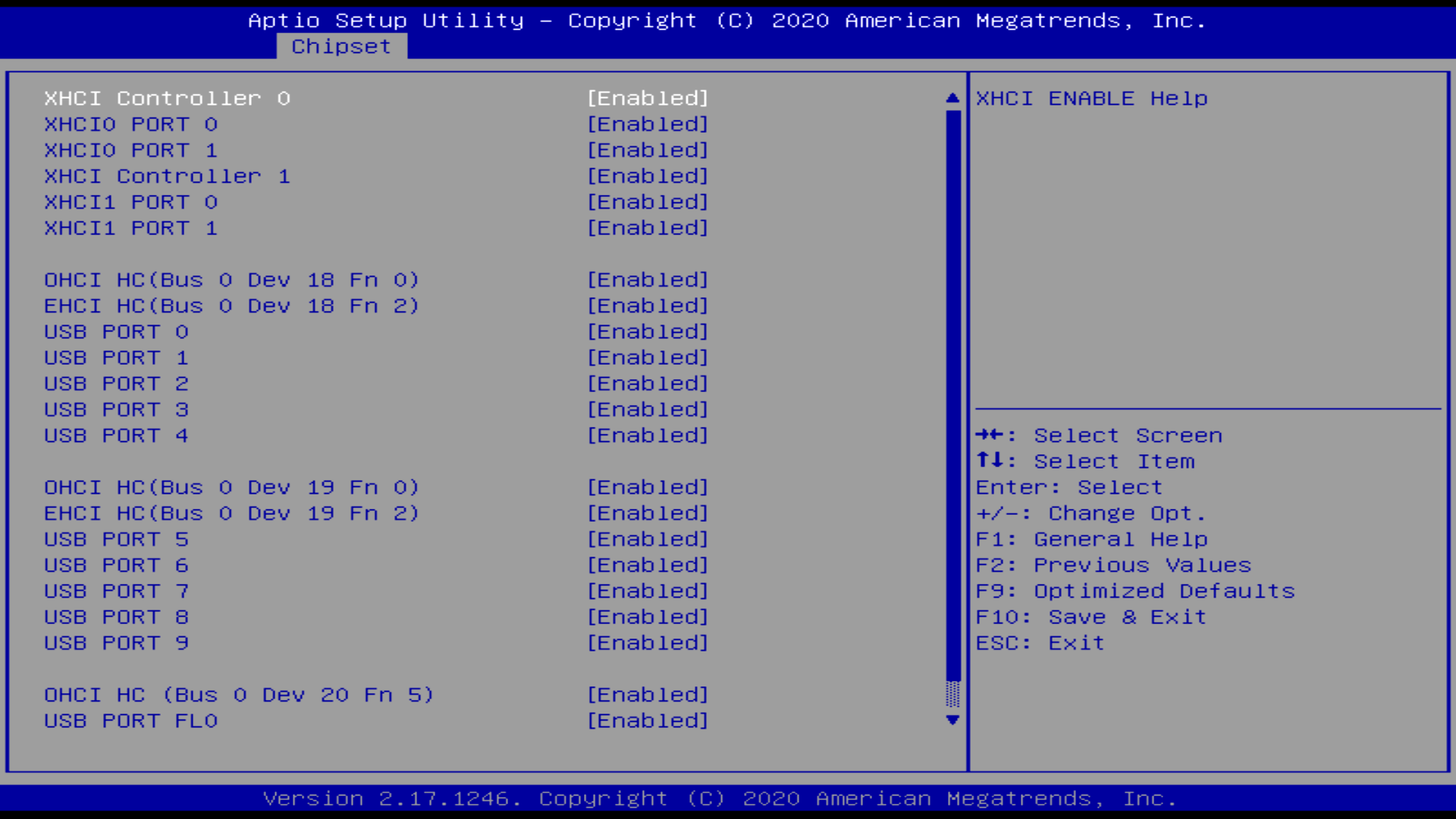This screenshot has width=1456, height=819.
Task: Click ESC: Exit hint text
Action: coord(1040,643)
